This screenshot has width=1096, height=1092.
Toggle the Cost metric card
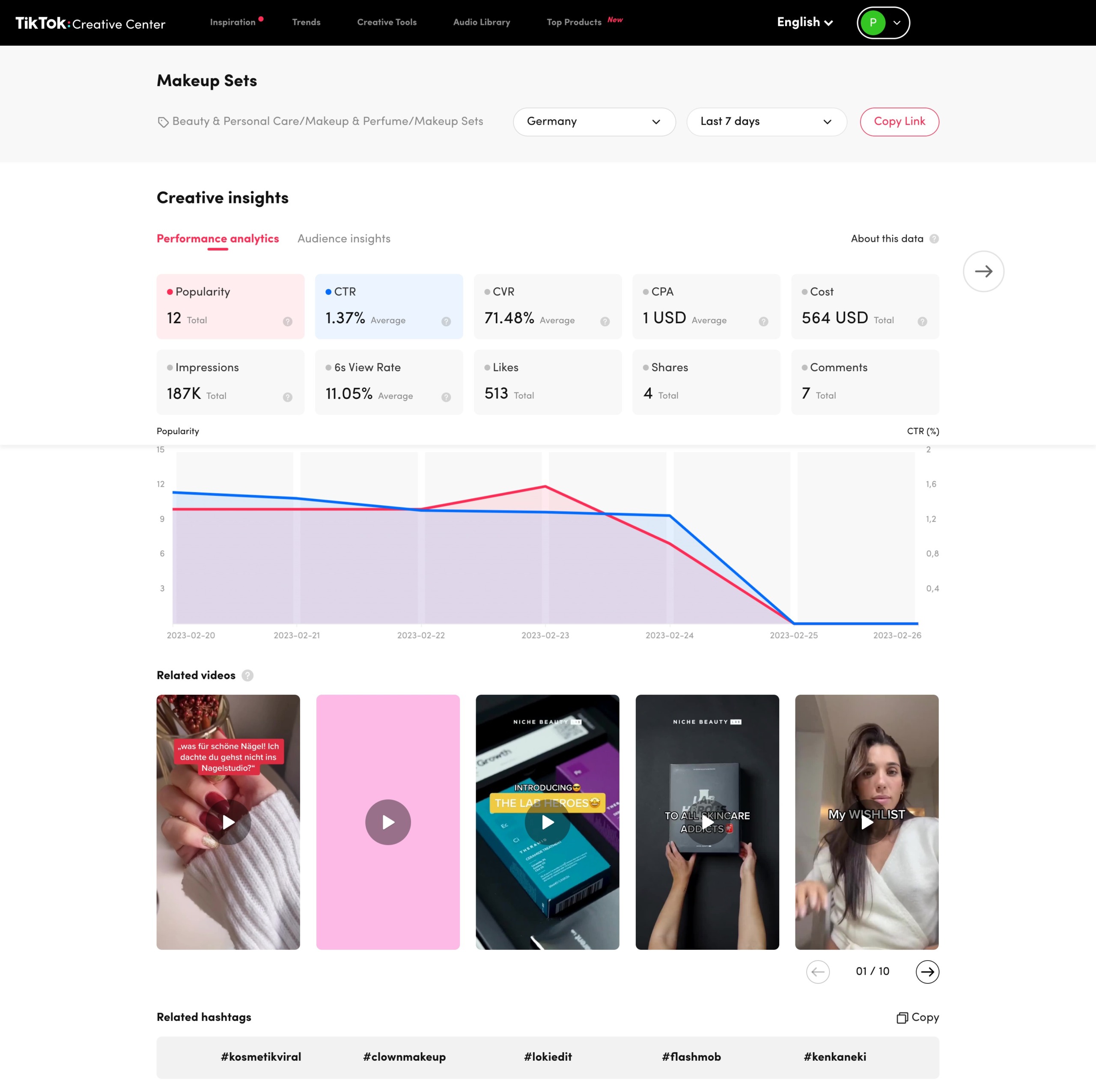[x=864, y=306]
